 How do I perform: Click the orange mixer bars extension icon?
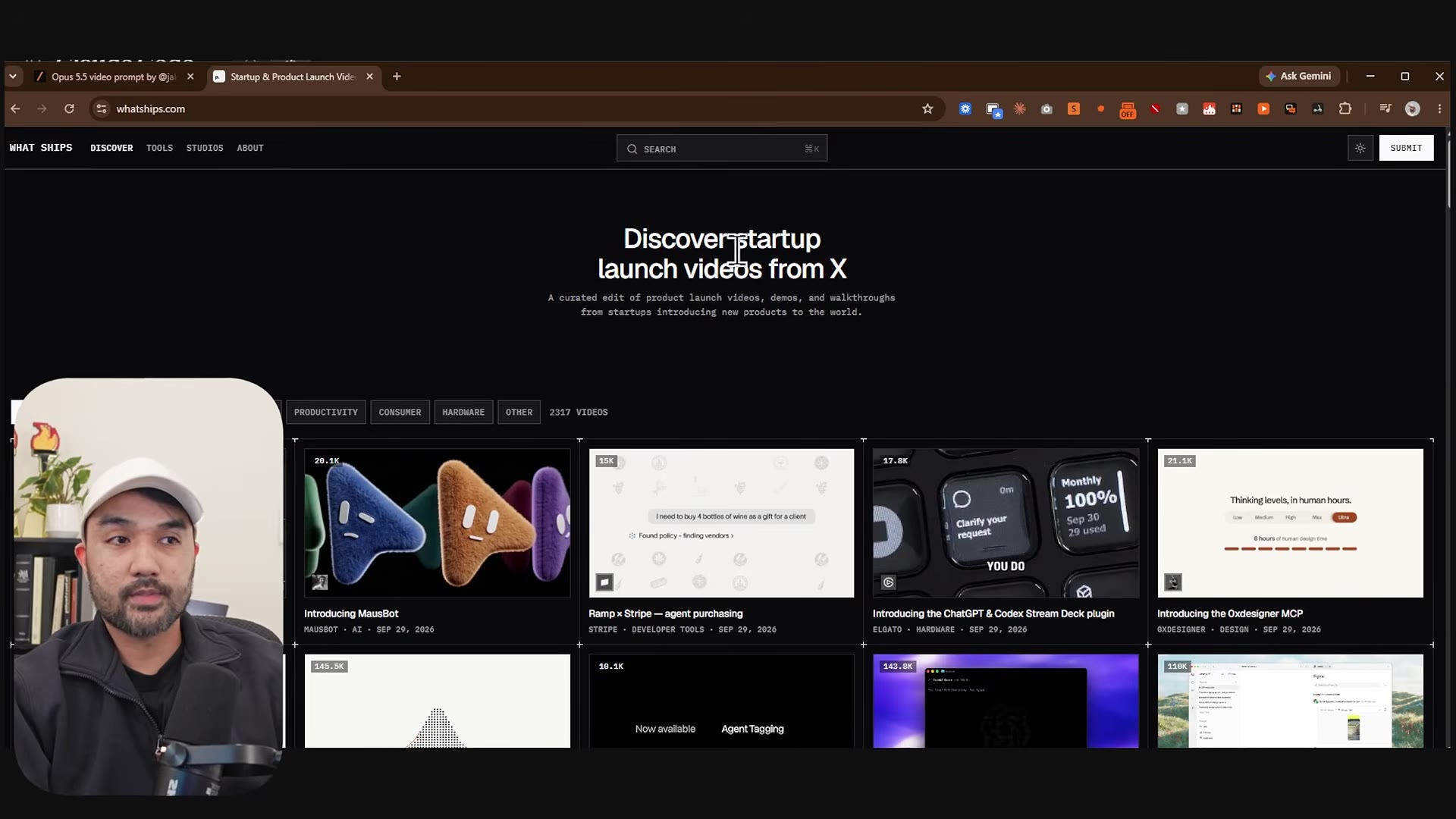tap(1236, 109)
